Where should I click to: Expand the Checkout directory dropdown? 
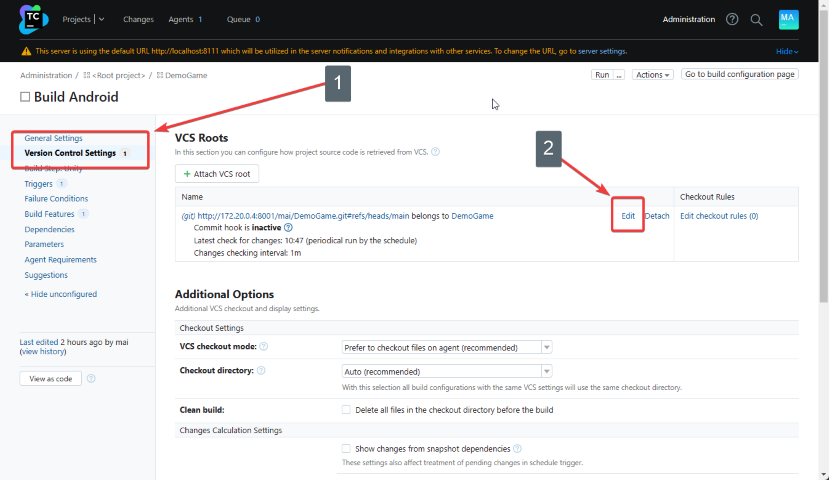point(447,370)
